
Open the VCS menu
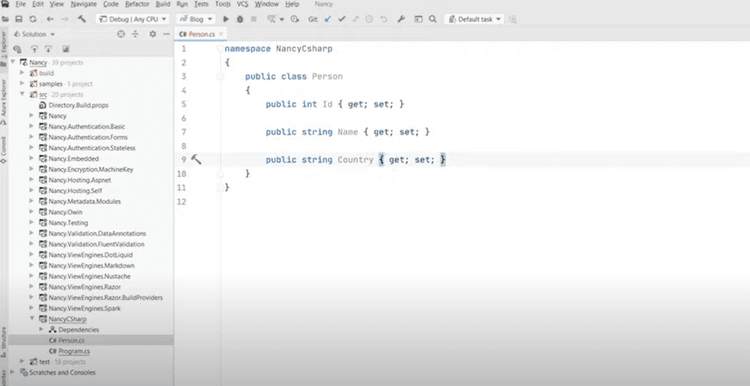[243, 4]
